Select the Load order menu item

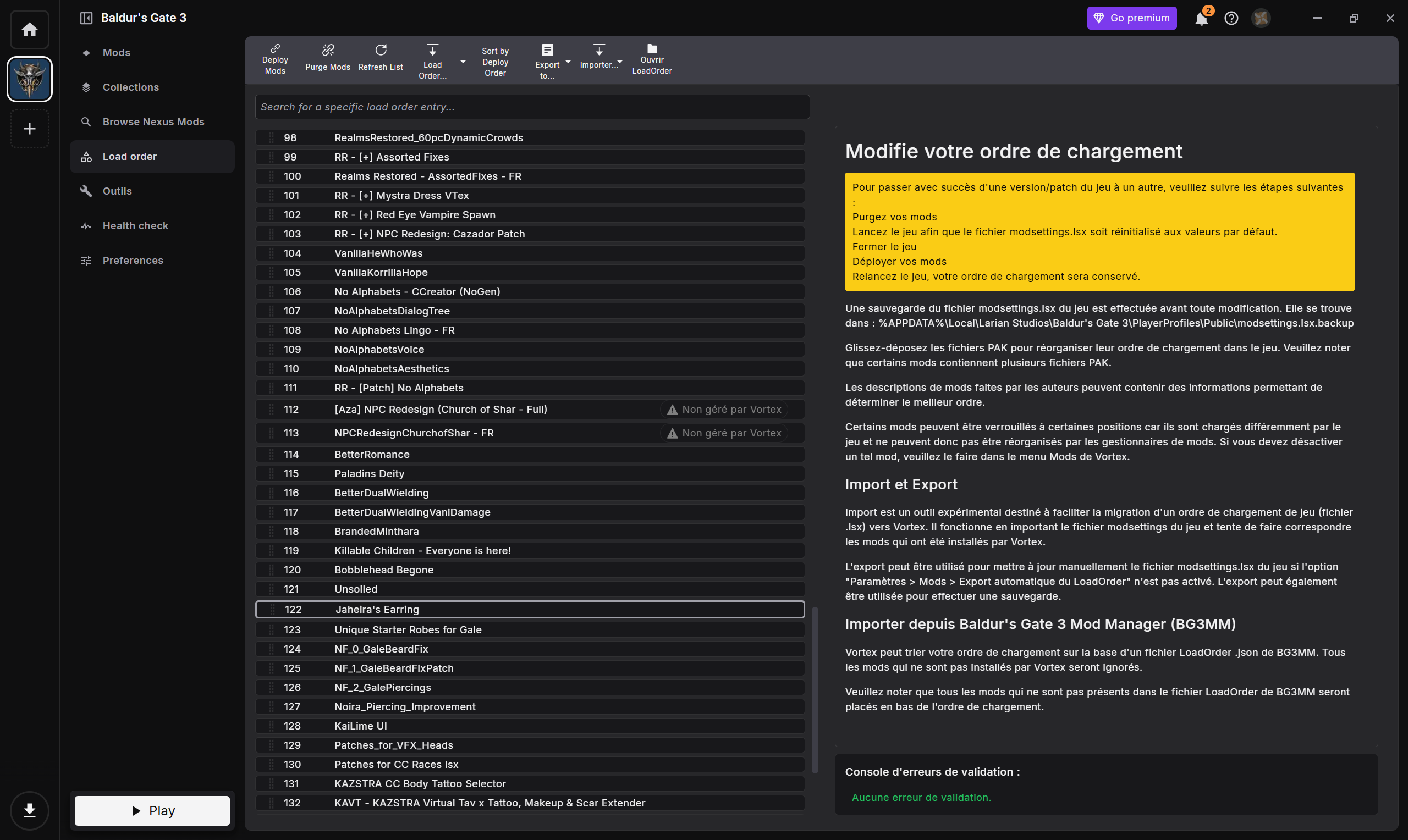(x=152, y=157)
